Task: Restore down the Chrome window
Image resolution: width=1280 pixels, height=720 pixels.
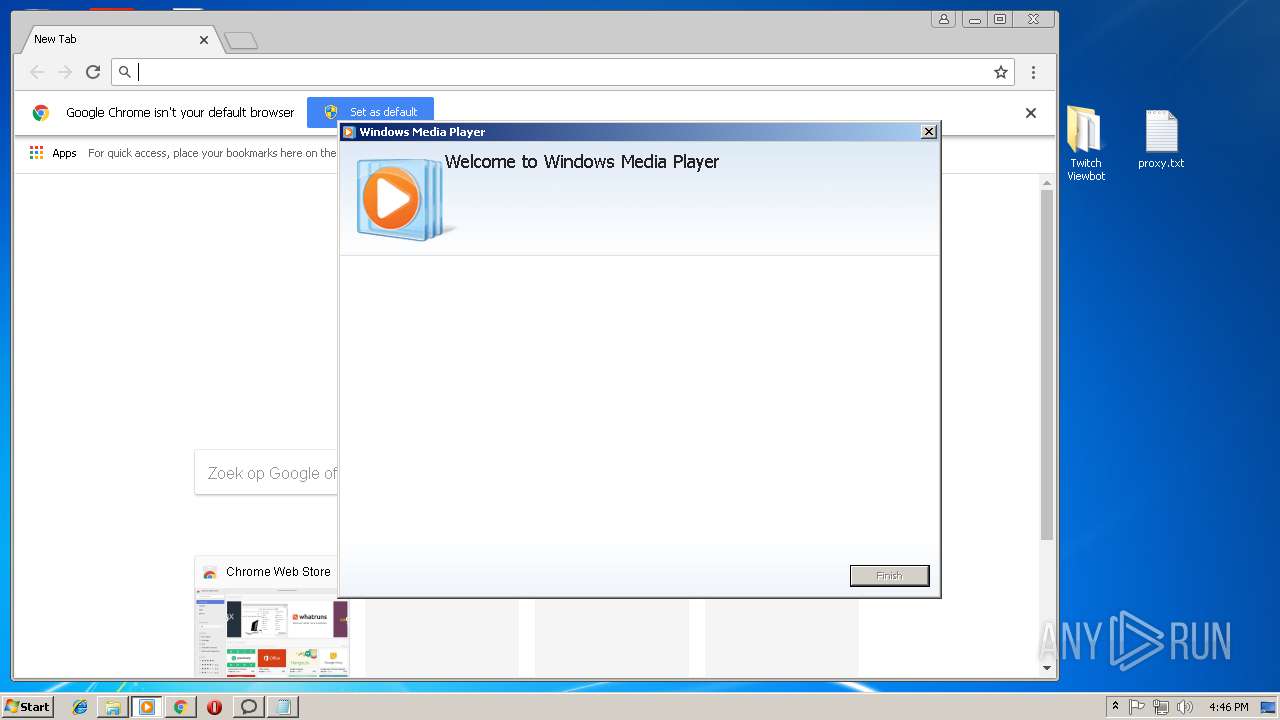Action: [1000, 19]
